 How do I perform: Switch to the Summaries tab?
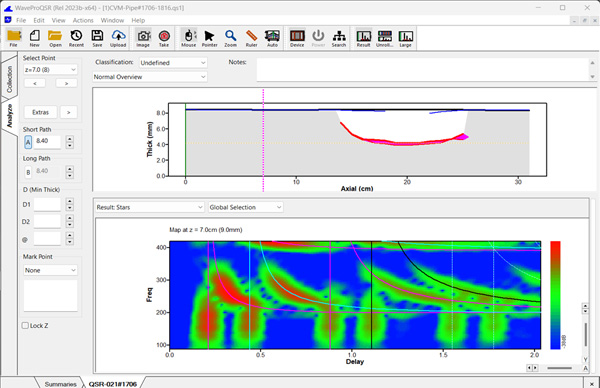coord(60,384)
